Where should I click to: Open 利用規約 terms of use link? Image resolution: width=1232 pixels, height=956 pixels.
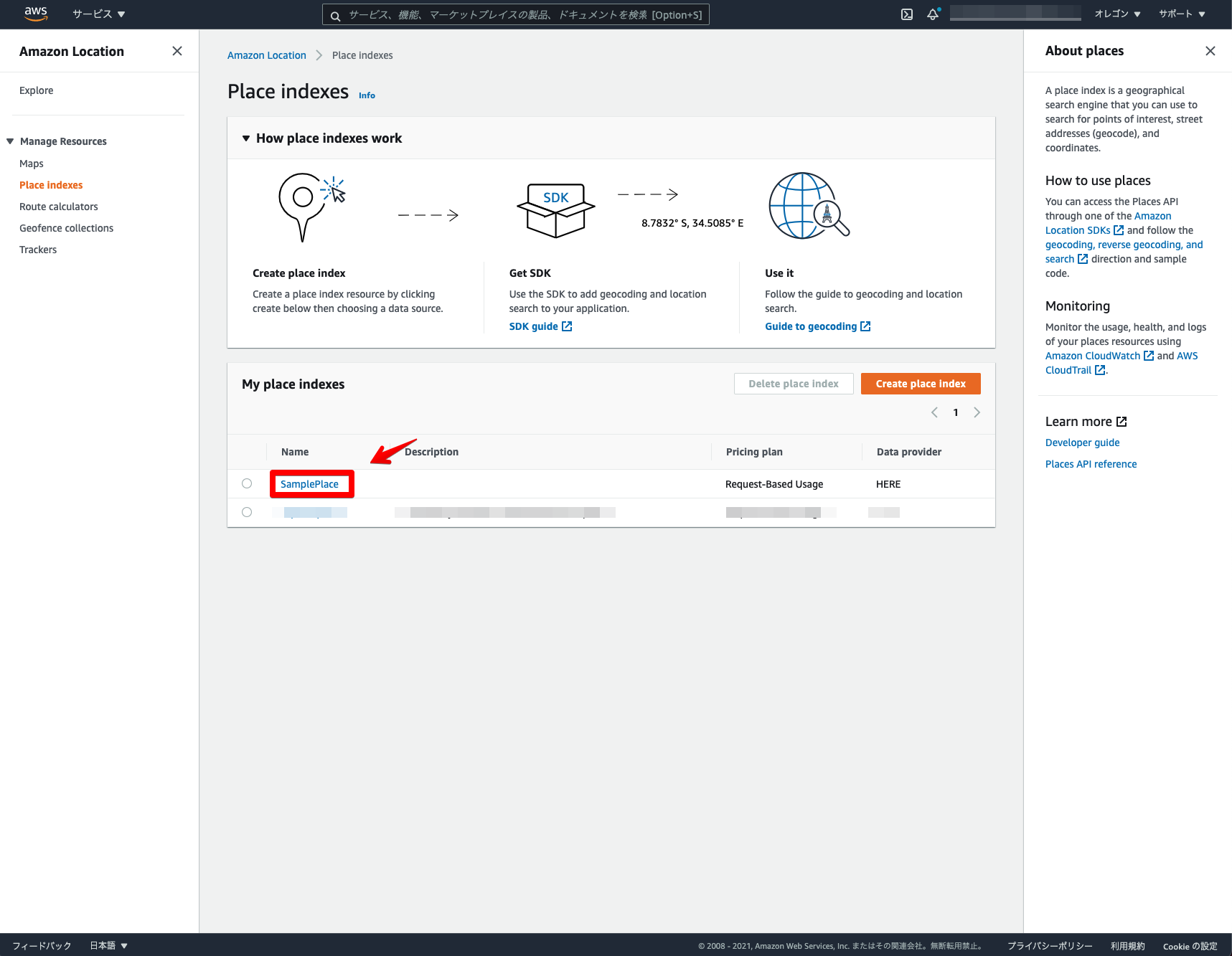(1127, 946)
